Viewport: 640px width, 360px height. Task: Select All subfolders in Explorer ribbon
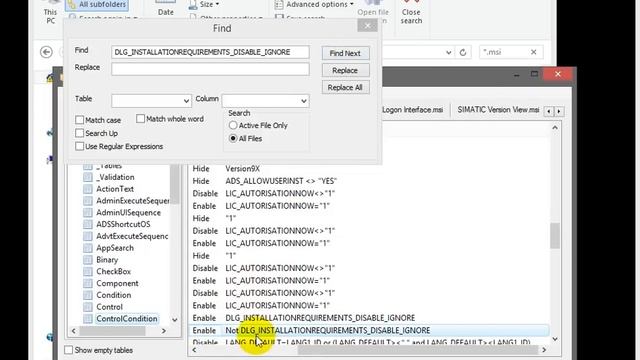click(x=97, y=4)
